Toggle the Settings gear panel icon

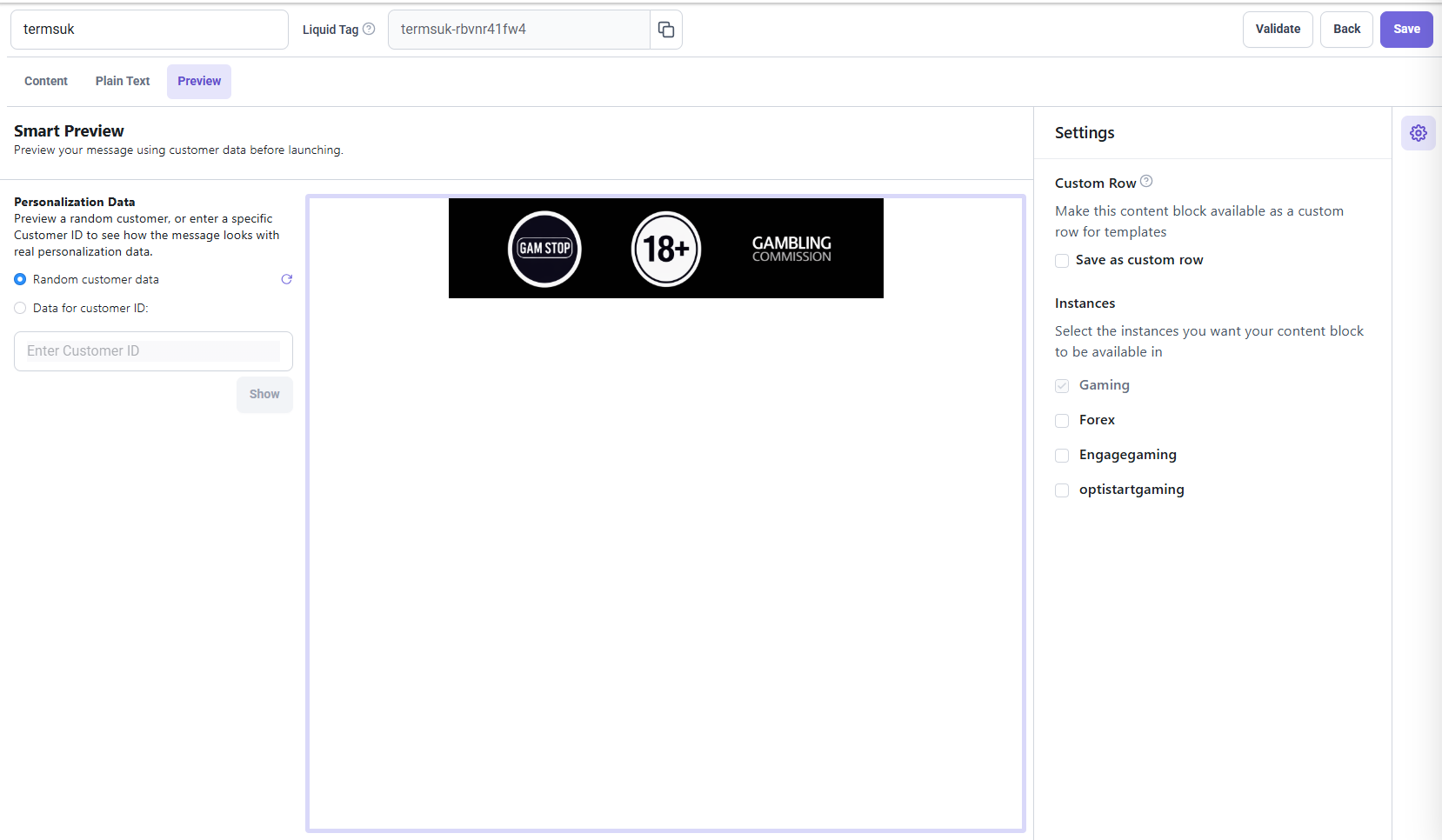[1419, 133]
